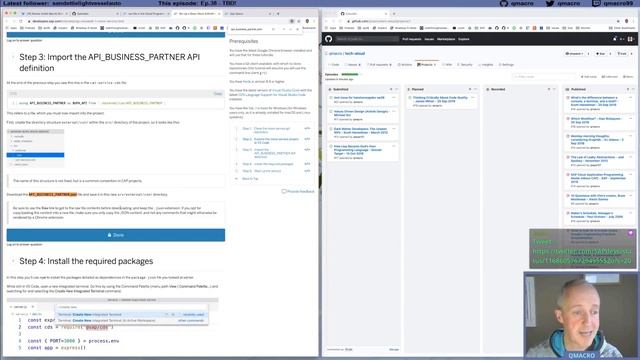Open new tab in right browser

[394, 13]
